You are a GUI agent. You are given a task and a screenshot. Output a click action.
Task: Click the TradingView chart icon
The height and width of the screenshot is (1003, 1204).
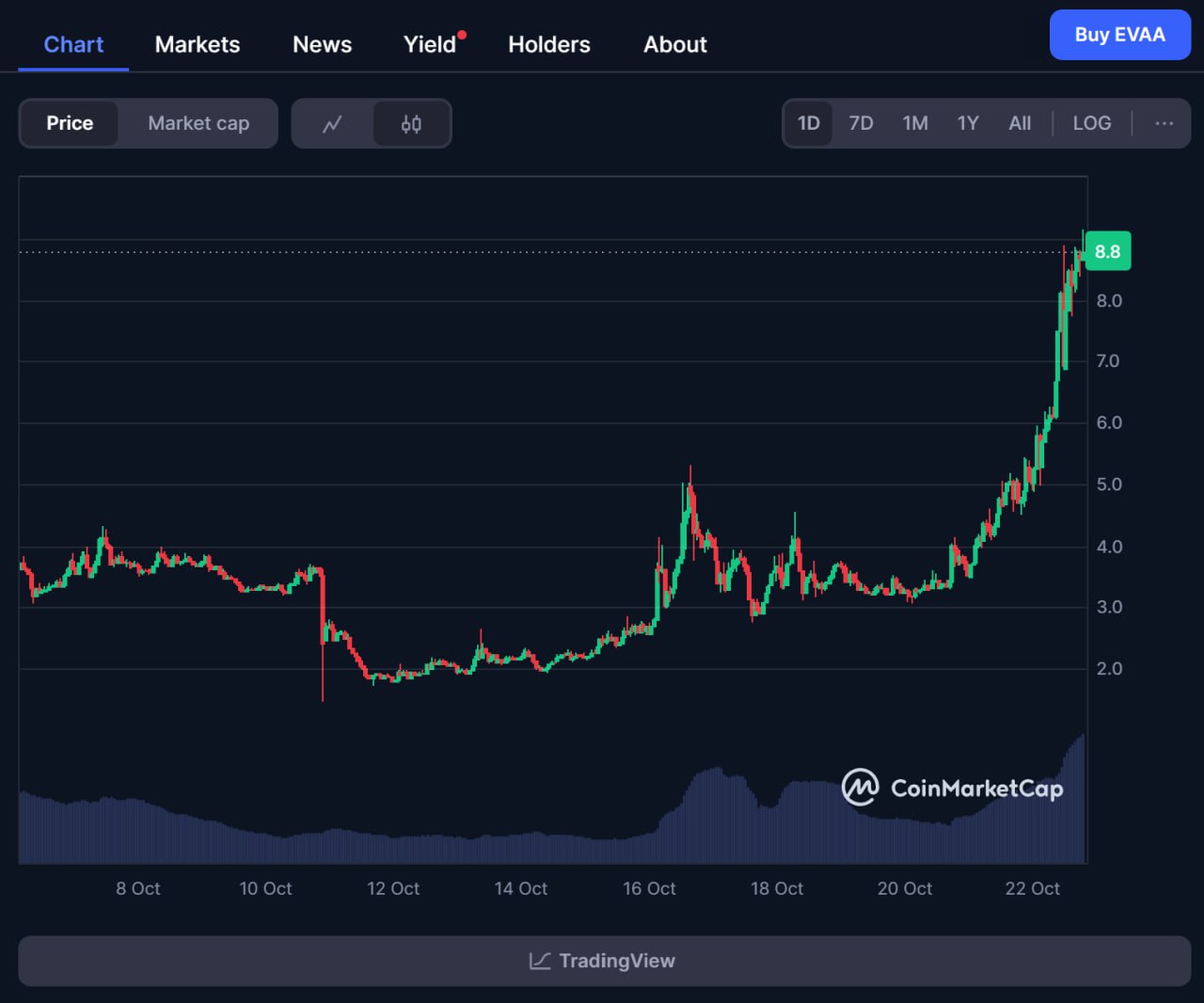point(540,961)
